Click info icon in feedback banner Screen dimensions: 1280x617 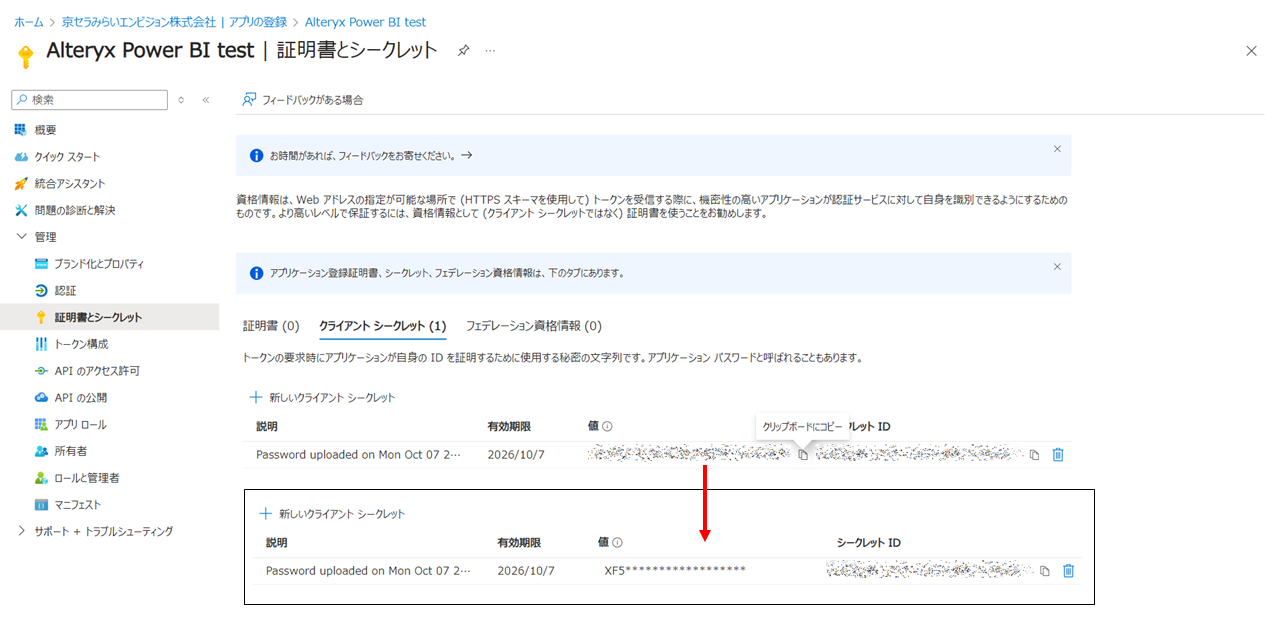point(257,156)
